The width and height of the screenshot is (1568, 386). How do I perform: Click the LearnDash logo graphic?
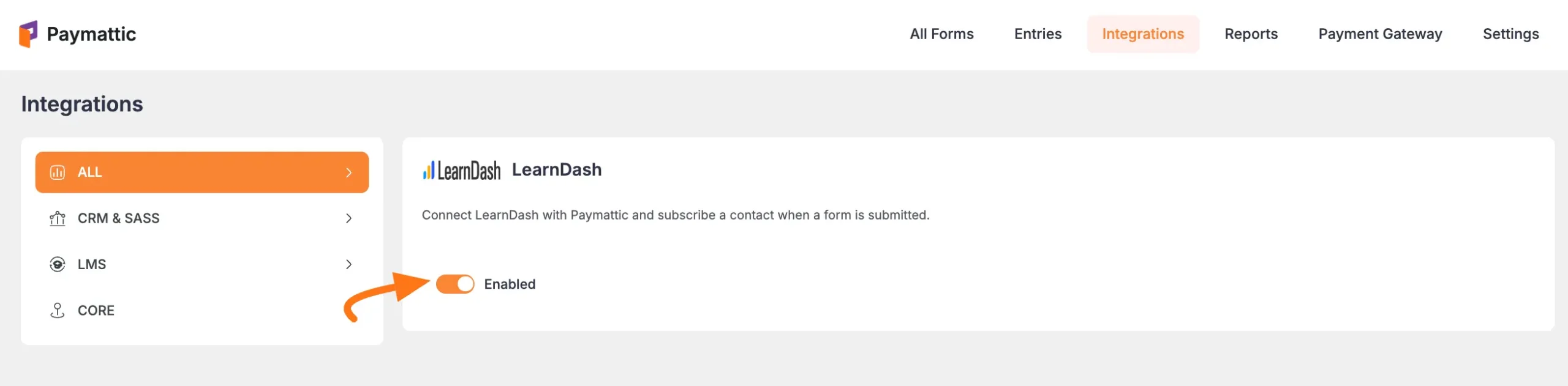(x=461, y=170)
